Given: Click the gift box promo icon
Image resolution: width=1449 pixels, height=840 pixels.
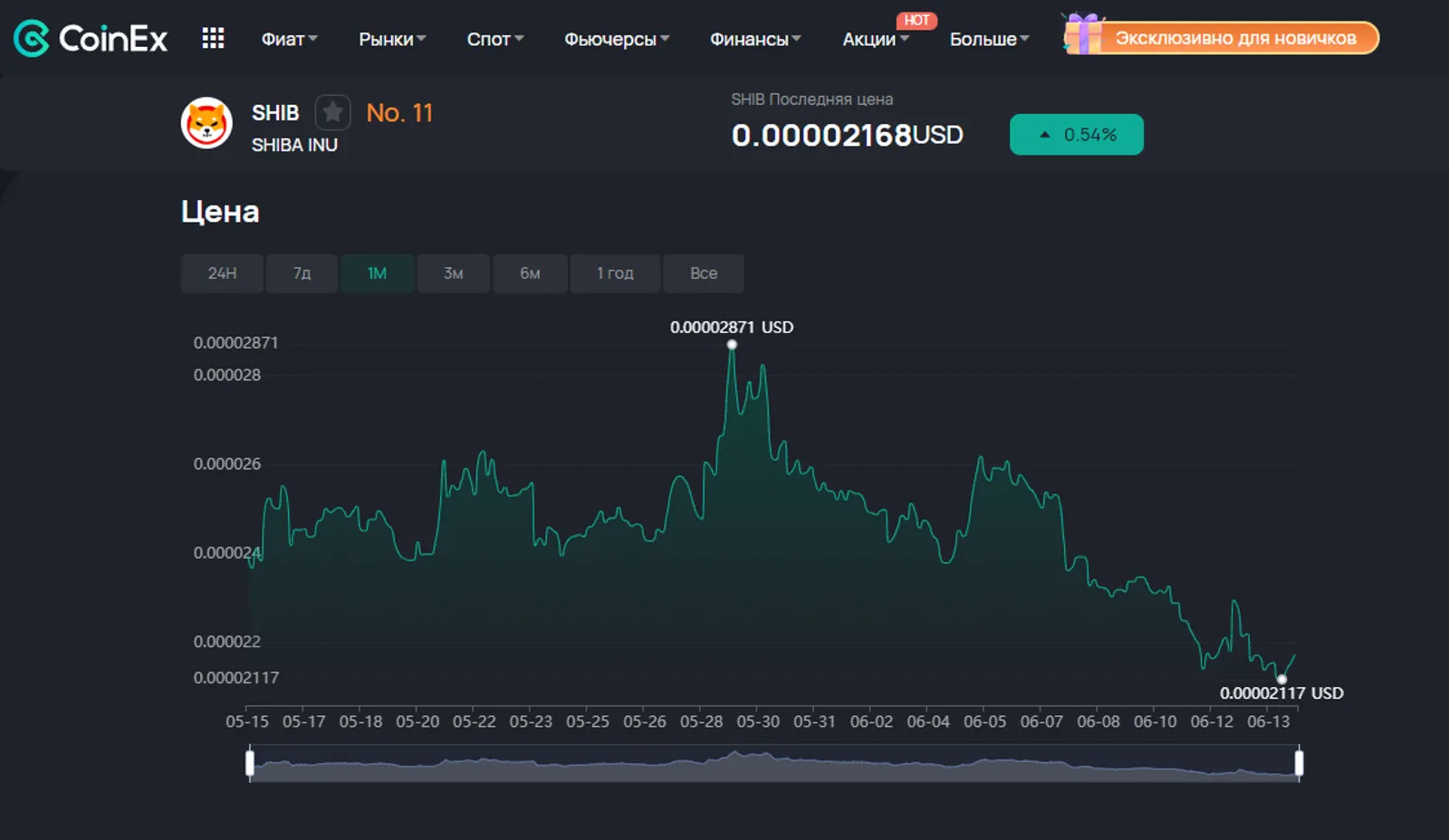Looking at the screenshot, I should point(1083,34).
